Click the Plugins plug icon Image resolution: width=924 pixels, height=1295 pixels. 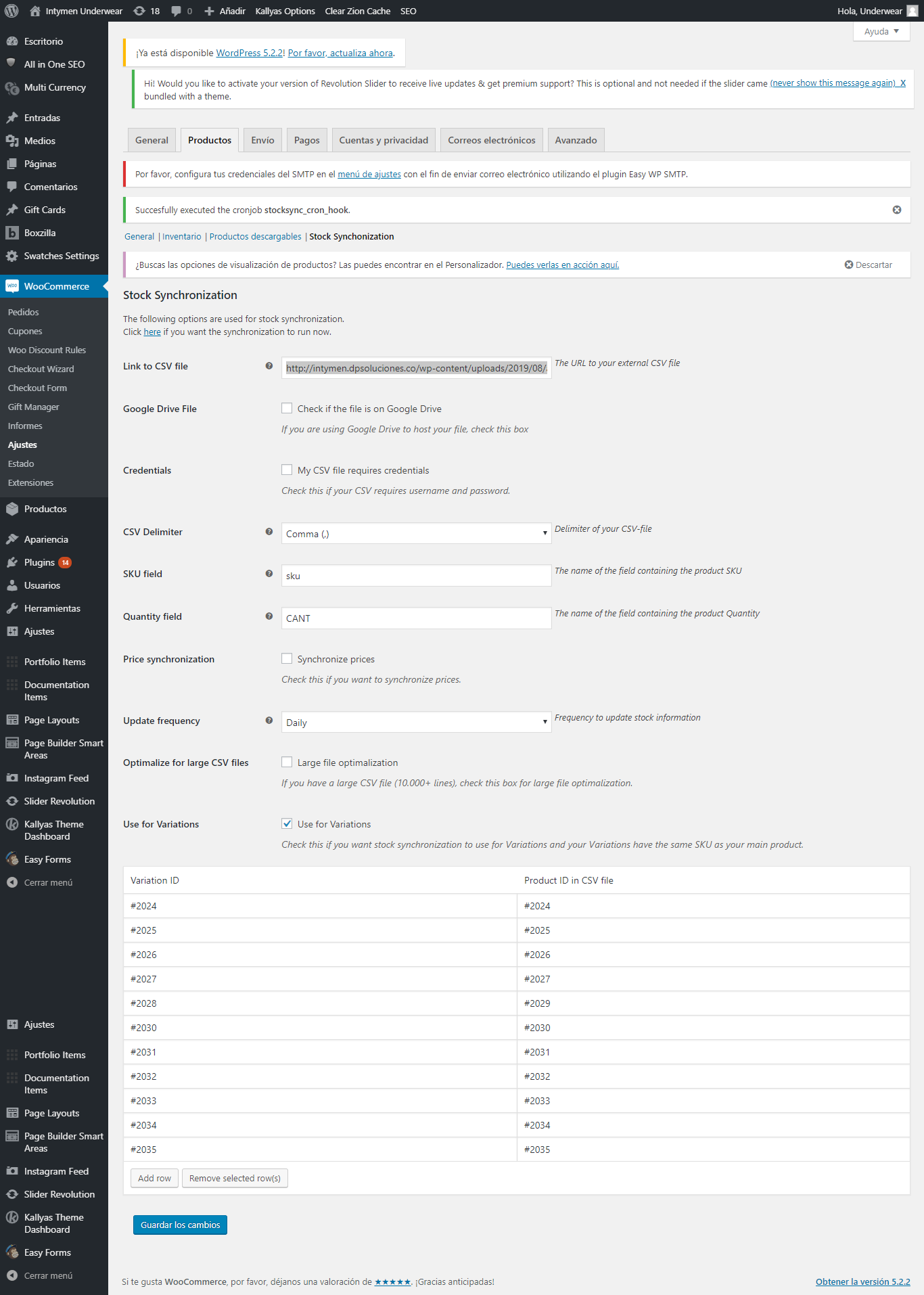[12, 562]
